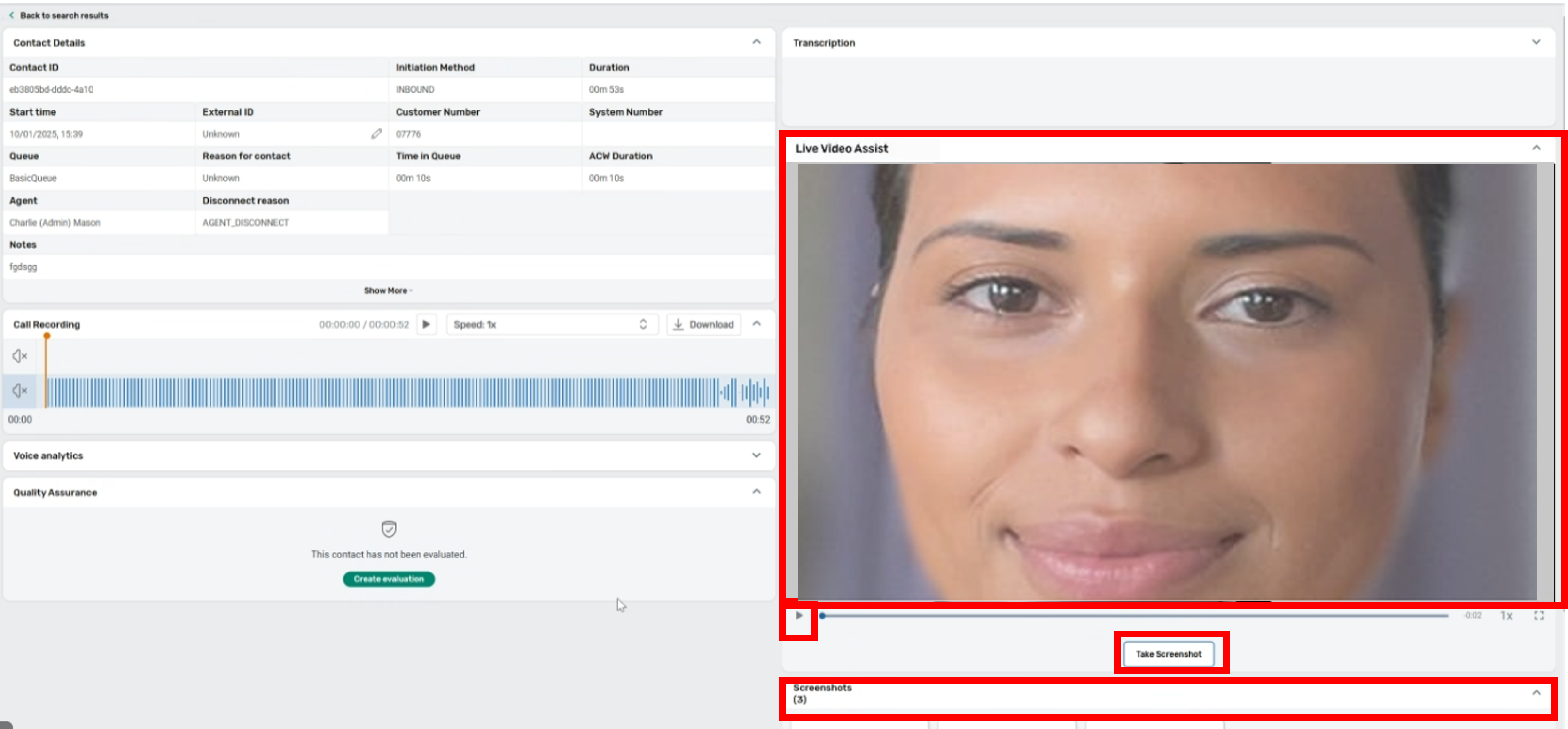The width and height of the screenshot is (1568, 729).
Task: Open the recording Speed dropdown
Action: pyautogui.click(x=552, y=325)
